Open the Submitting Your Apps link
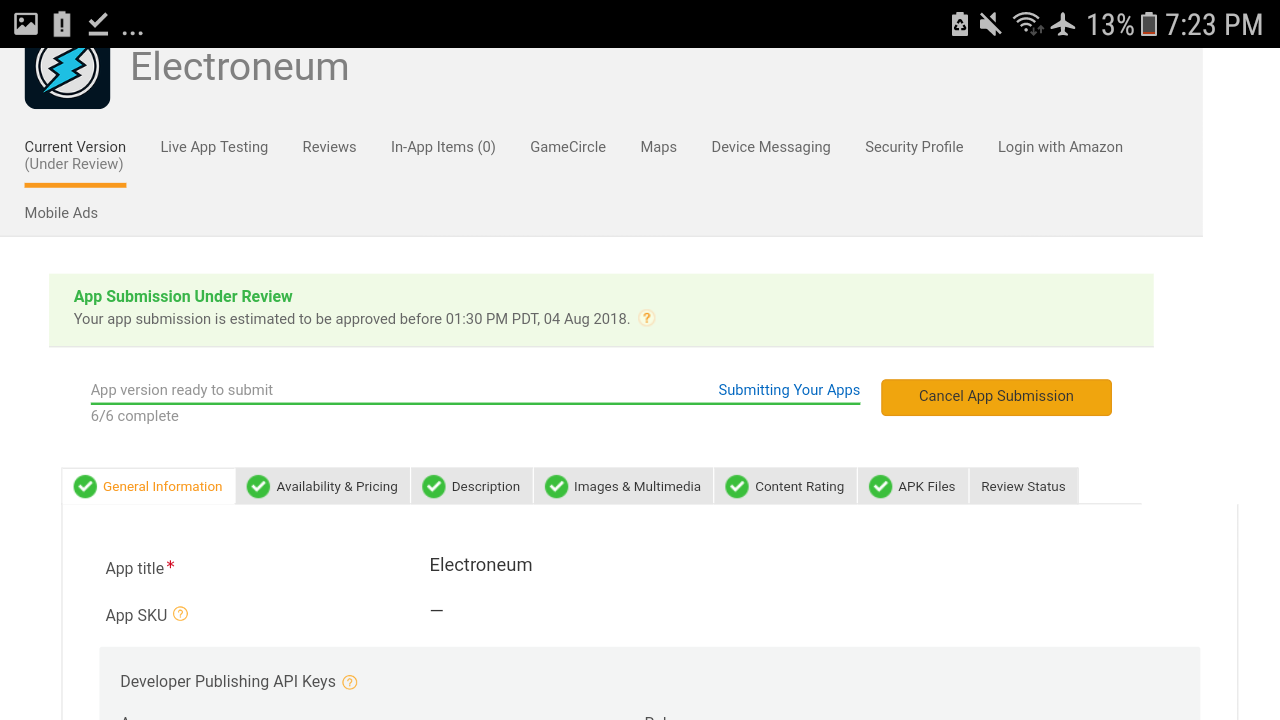Viewport: 1280px width, 720px height. coord(789,390)
